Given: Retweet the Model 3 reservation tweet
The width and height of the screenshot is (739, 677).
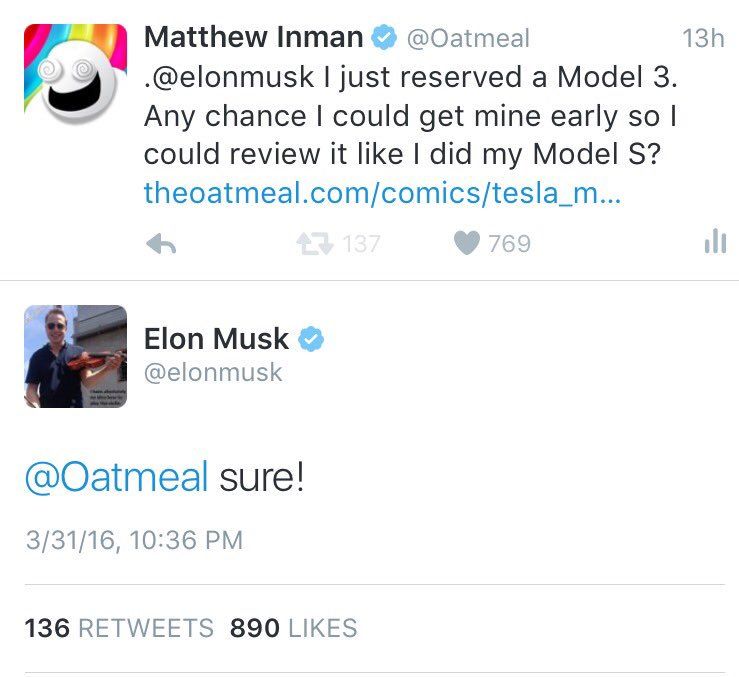Looking at the screenshot, I should [313, 244].
